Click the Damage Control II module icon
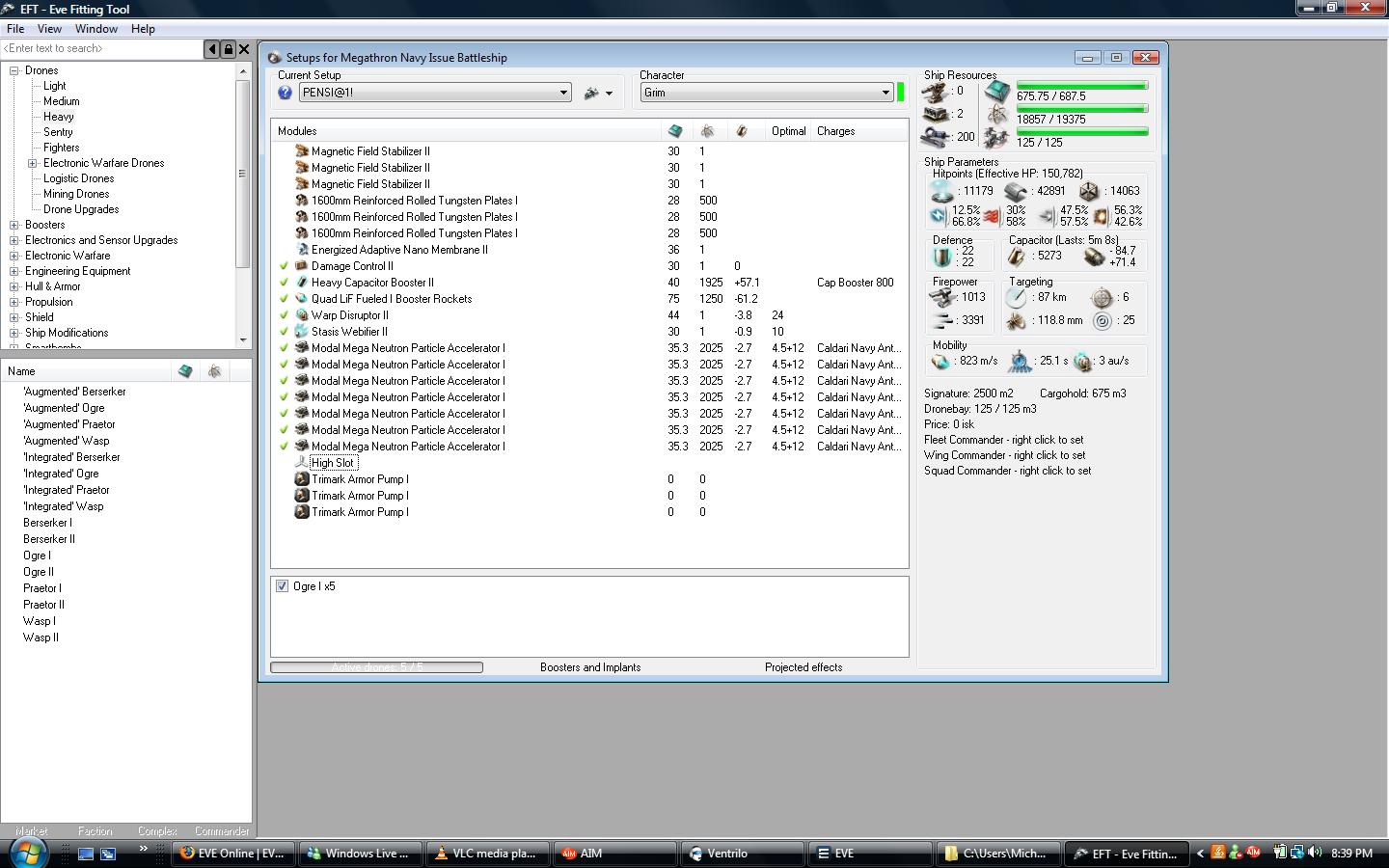 point(301,266)
